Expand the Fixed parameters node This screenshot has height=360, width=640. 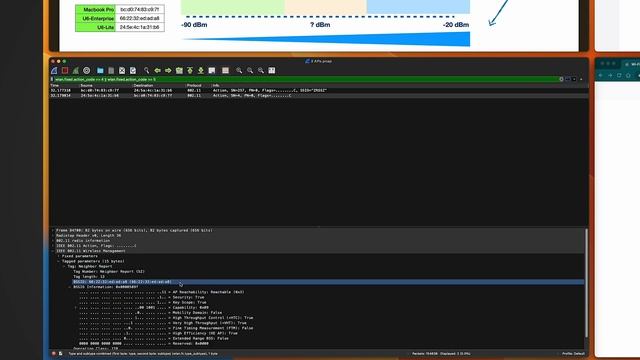58,256
